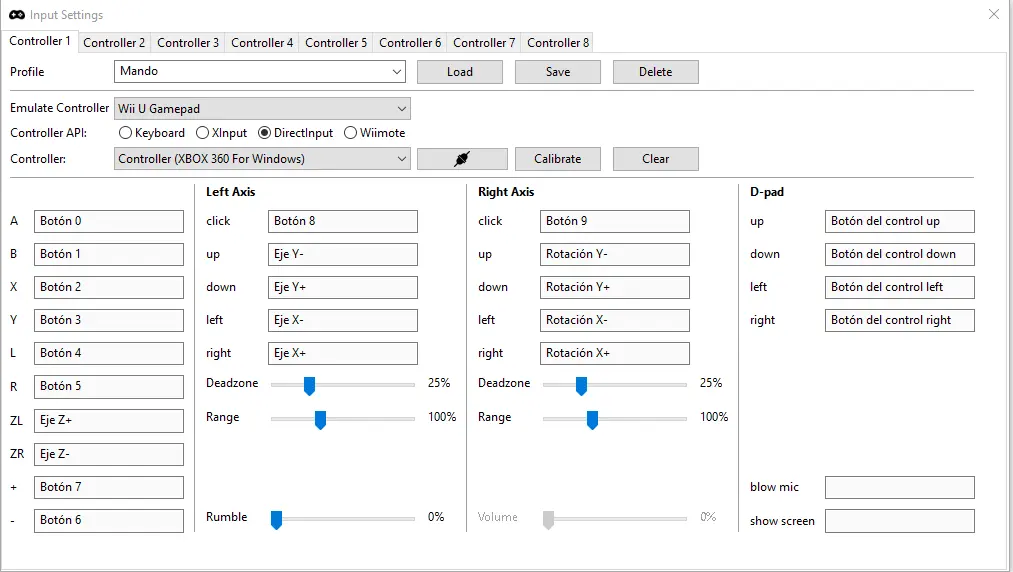The width and height of the screenshot is (1013, 572).
Task: Click the Right Axis right field Rotación X+
Action: pyautogui.click(x=614, y=353)
